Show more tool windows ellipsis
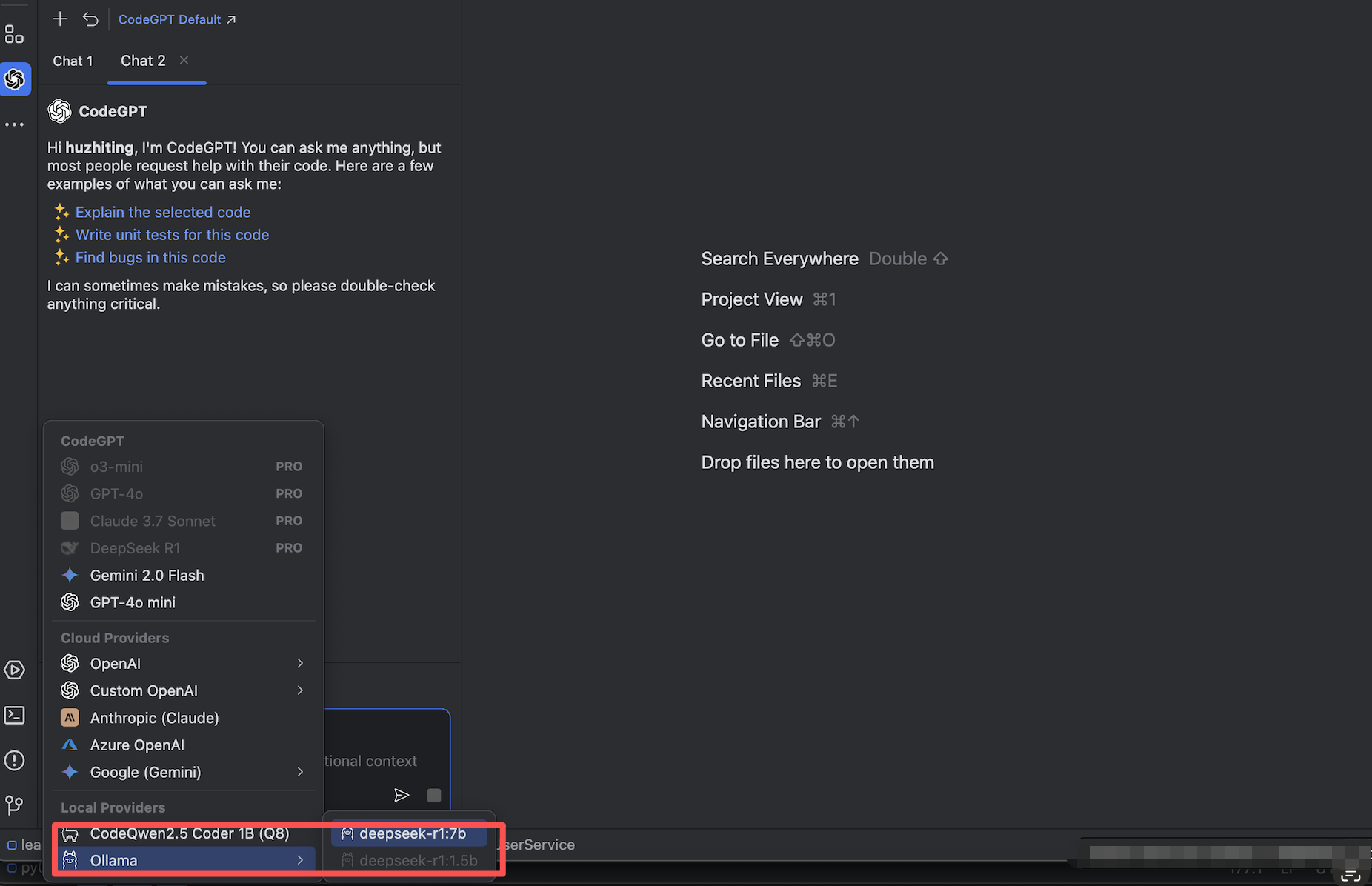Screen dimensions: 1372x886 [x=14, y=124]
